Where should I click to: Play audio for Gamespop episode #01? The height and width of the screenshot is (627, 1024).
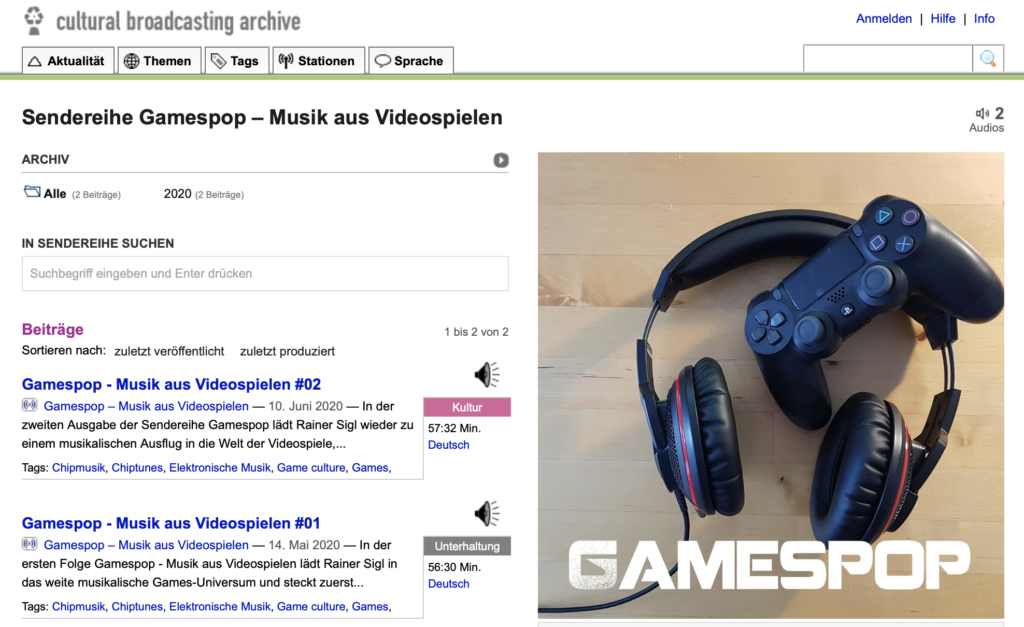(487, 514)
